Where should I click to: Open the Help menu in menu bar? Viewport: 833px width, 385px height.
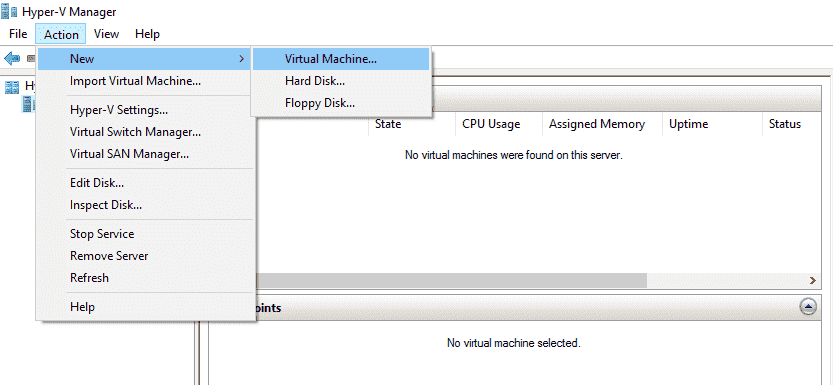tap(147, 34)
